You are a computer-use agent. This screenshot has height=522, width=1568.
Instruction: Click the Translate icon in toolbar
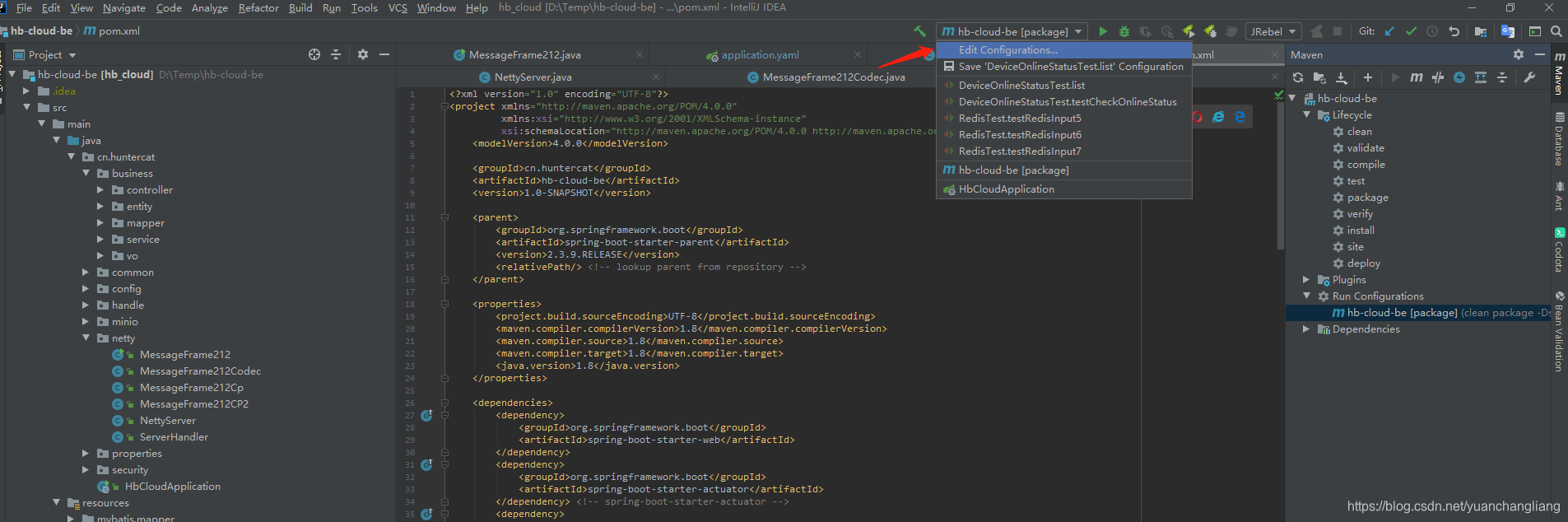(1508, 31)
